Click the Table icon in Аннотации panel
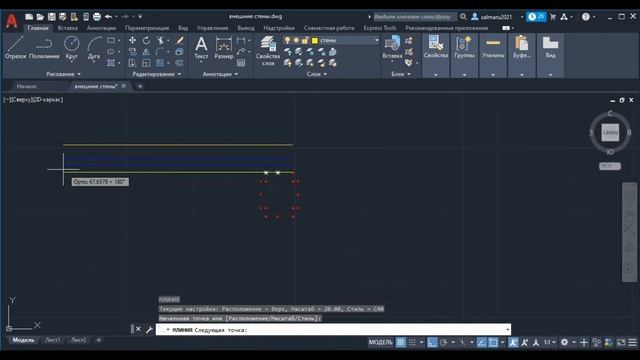Screen dimensions: 640x360 [241, 63]
